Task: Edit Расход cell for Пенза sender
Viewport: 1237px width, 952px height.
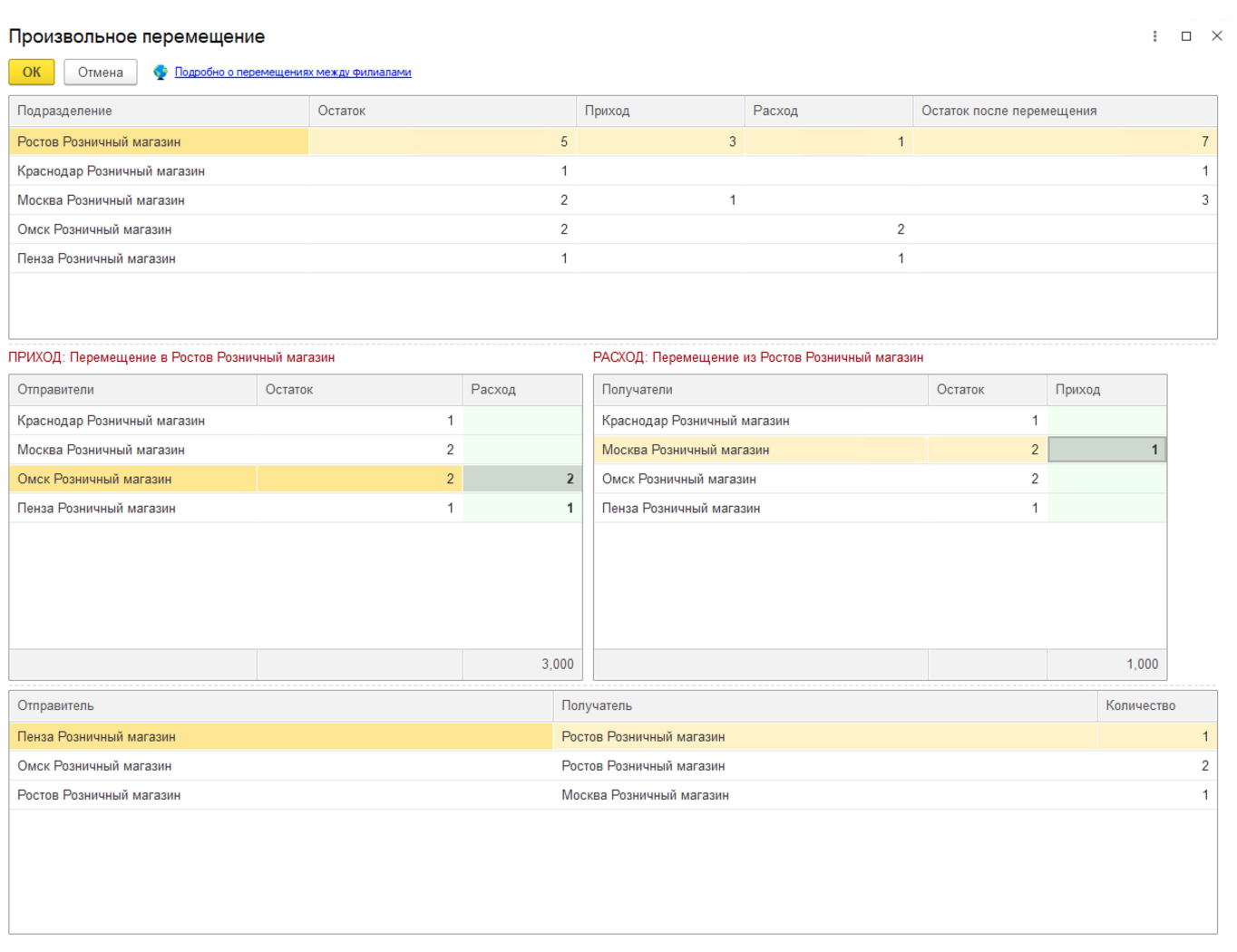Action: click(522, 509)
